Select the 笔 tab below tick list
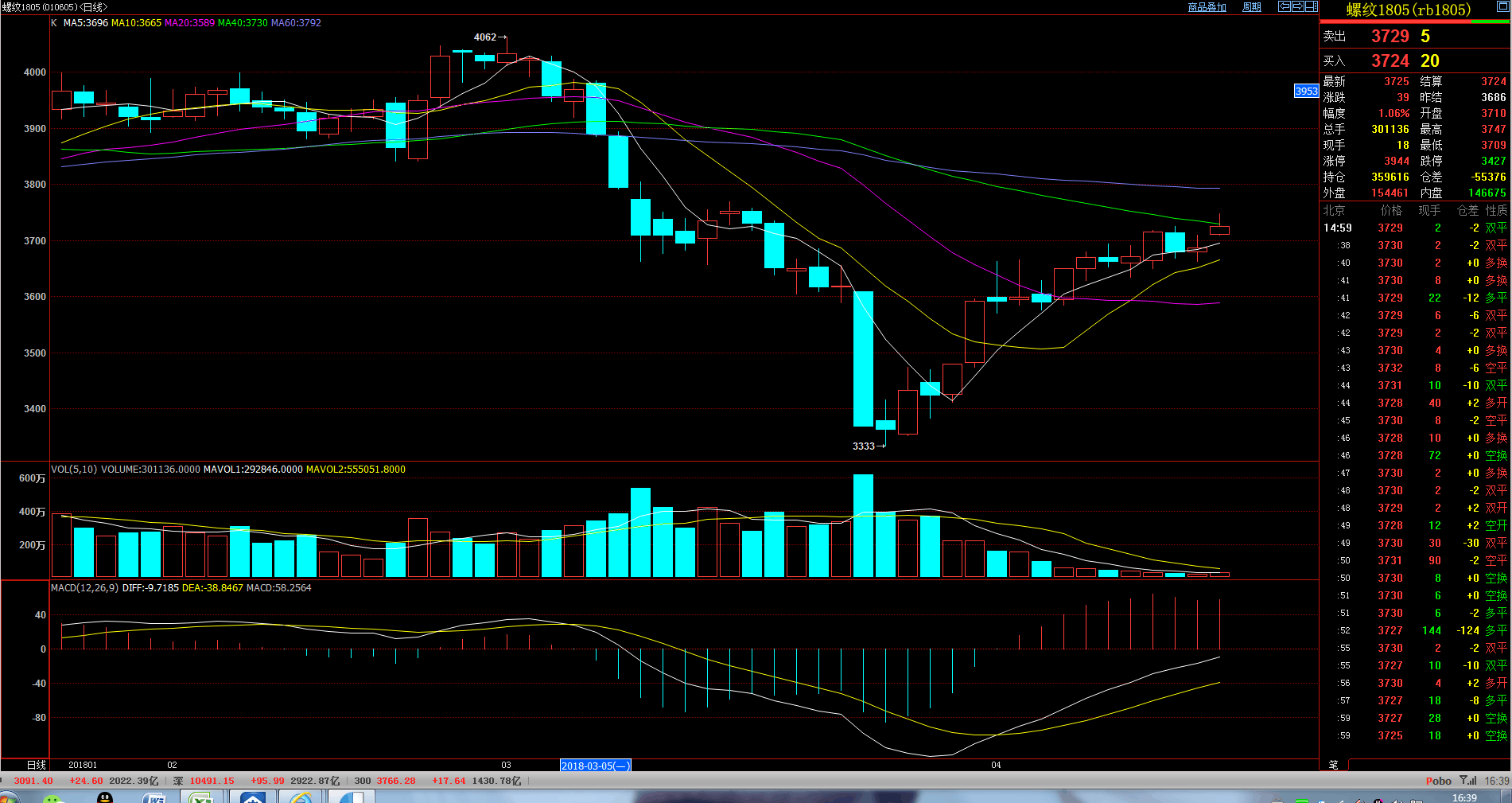Screen dimensions: 1512x803 tap(1334, 765)
